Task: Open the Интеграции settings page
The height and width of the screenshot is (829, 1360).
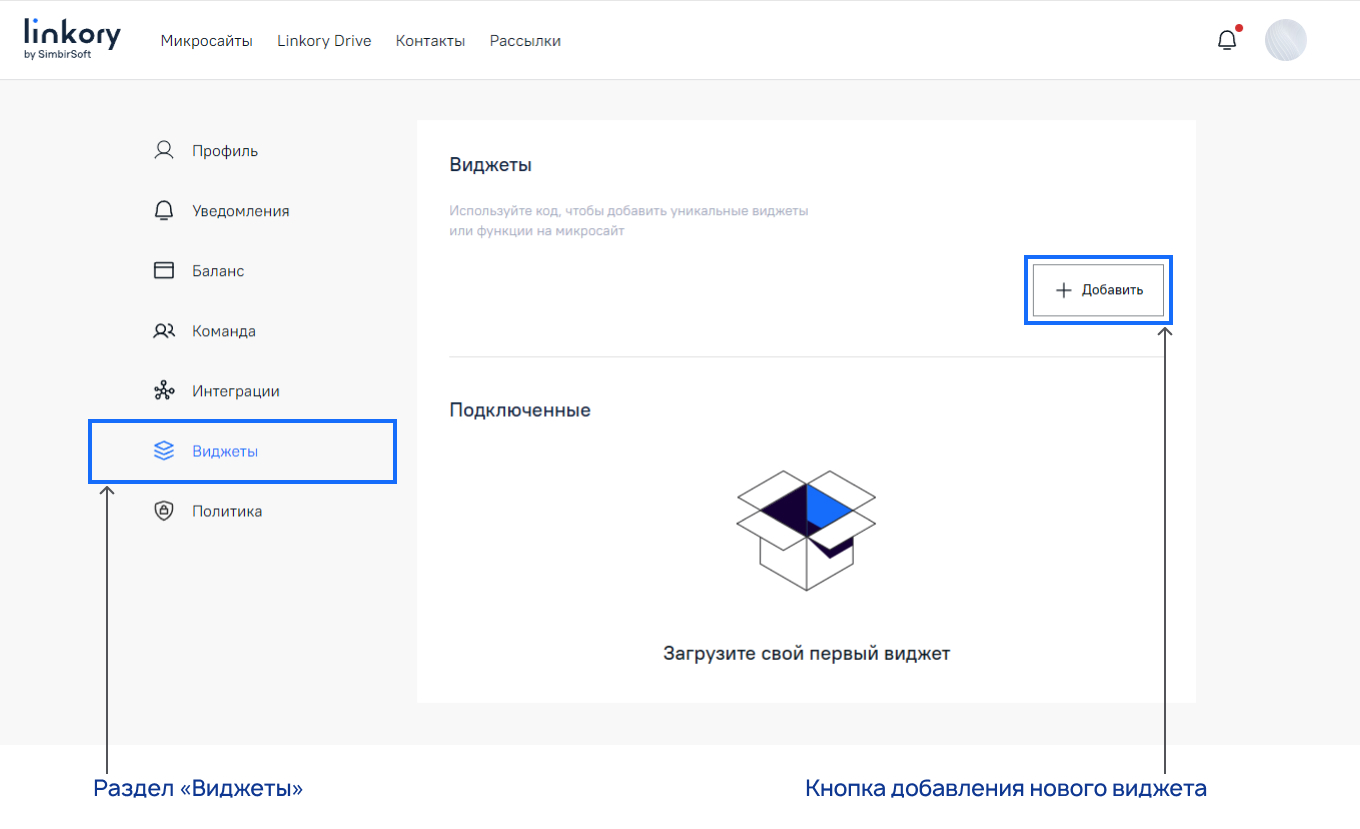Action: click(x=231, y=390)
